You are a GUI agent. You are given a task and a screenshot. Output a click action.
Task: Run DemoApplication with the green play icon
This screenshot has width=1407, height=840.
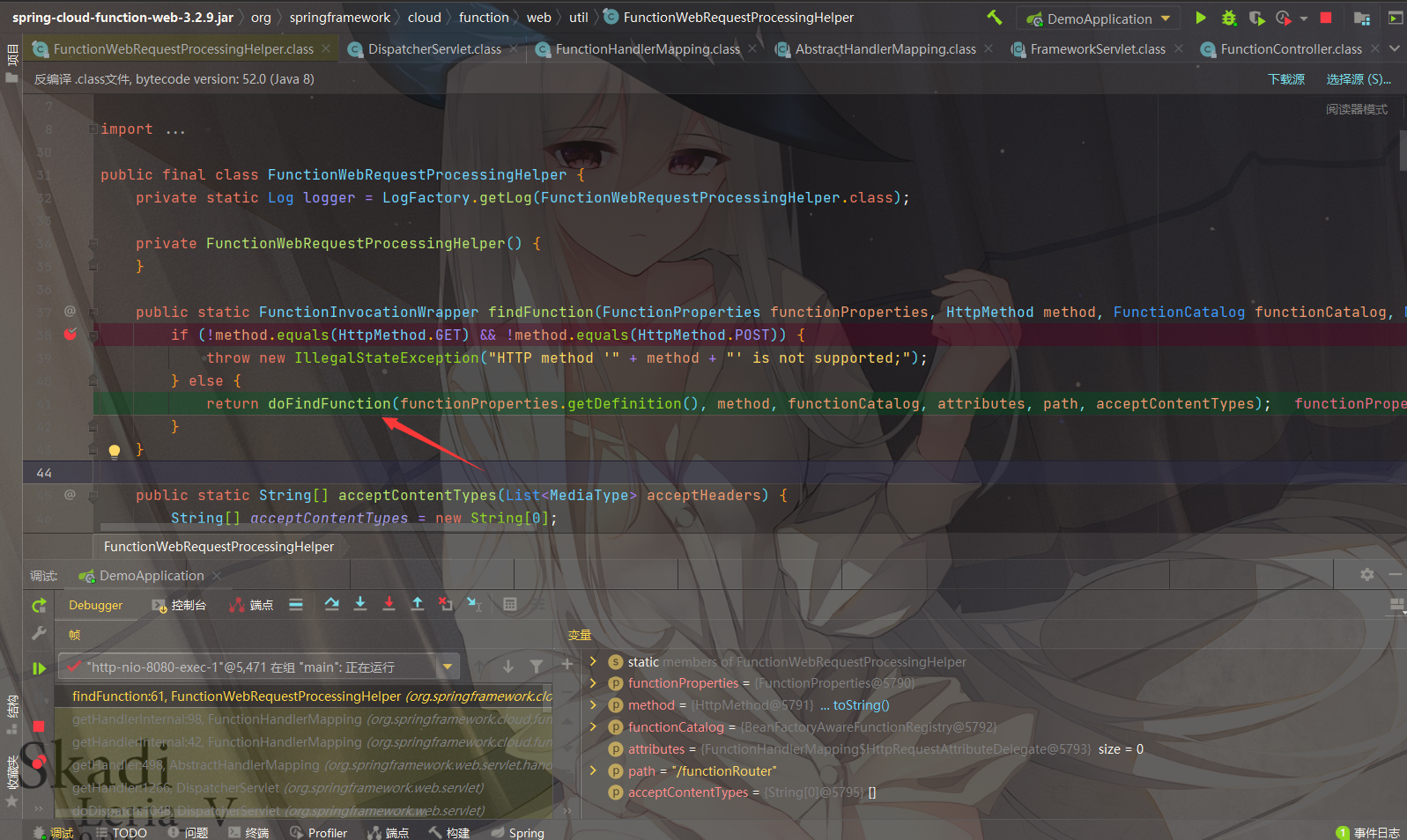coord(1200,18)
